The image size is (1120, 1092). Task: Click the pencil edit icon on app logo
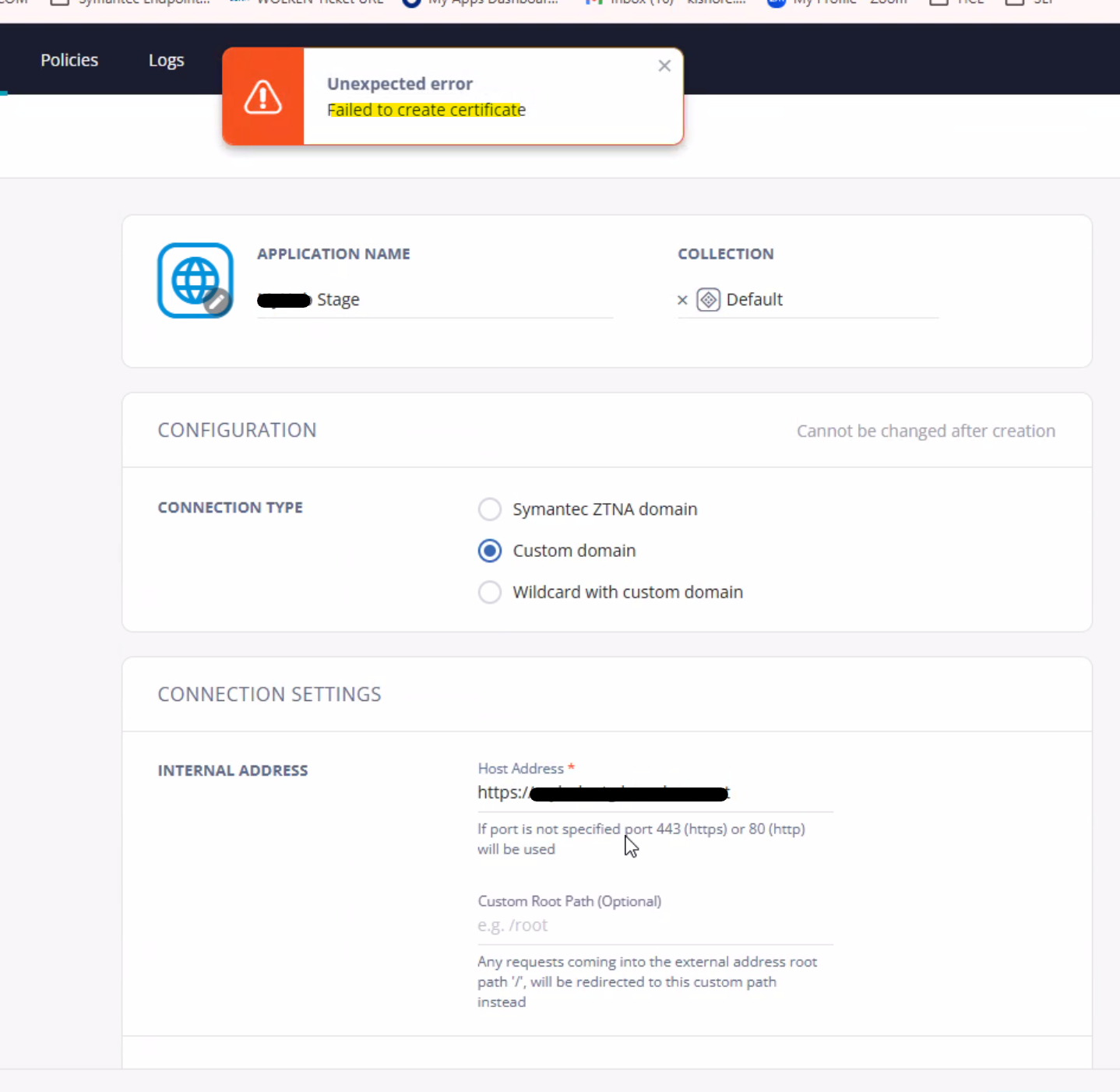click(x=217, y=301)
